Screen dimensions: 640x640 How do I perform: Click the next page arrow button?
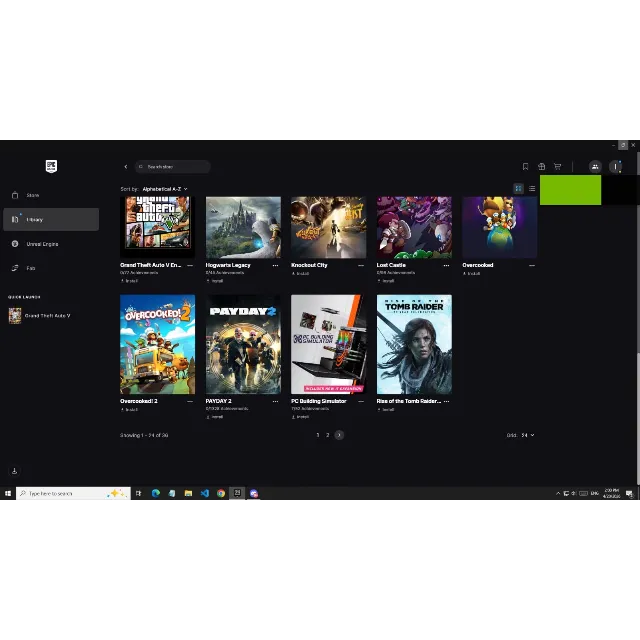pos(339,435)
